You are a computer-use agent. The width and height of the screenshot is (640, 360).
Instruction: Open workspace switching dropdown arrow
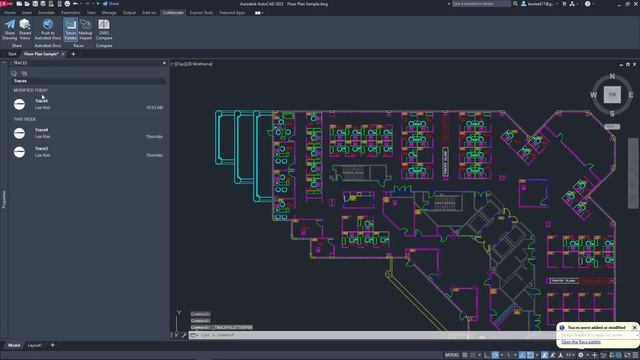tap(588, 356)
